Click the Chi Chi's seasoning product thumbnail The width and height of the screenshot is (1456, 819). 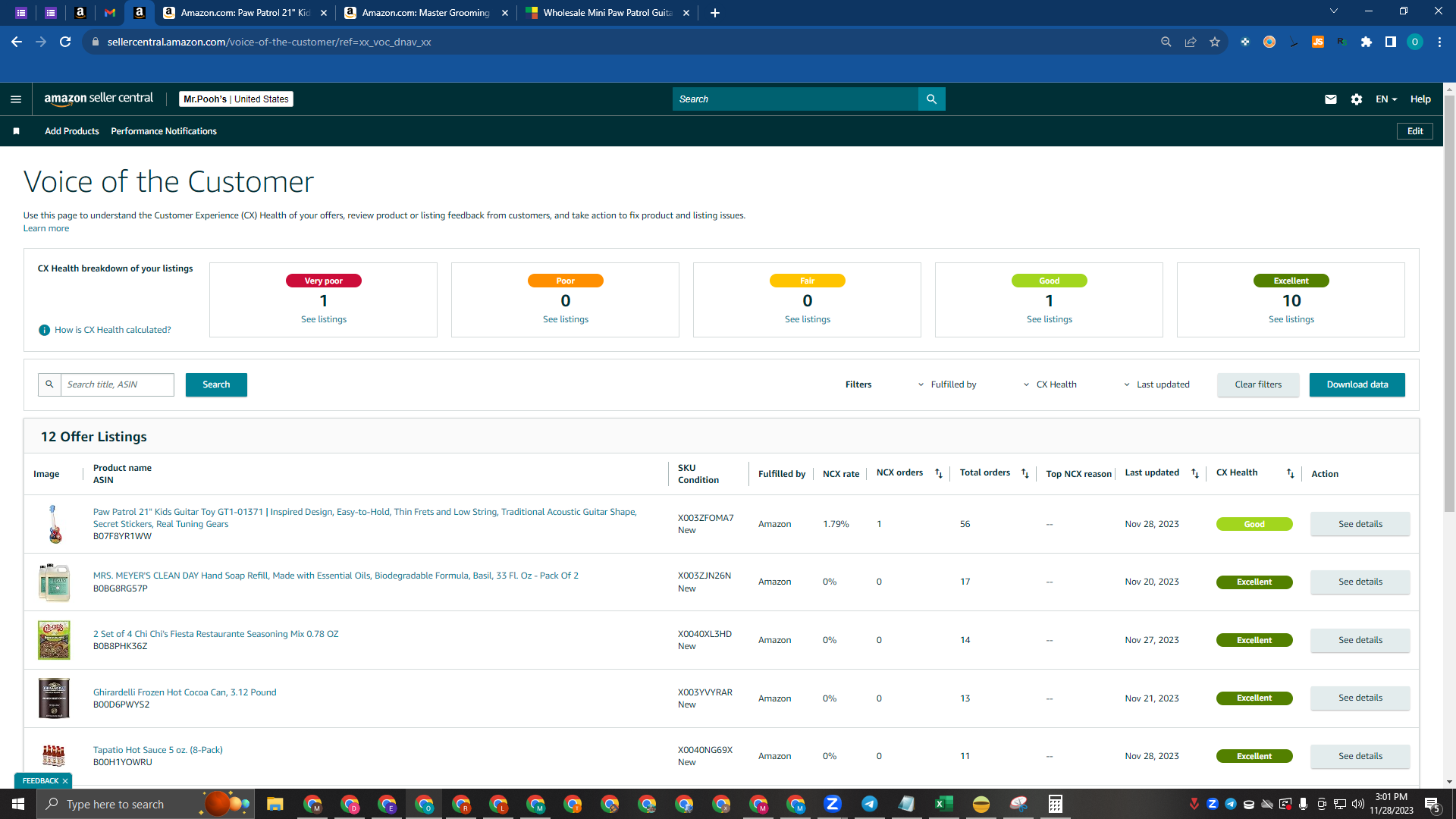pyautogui.click(x=54, y=640)
